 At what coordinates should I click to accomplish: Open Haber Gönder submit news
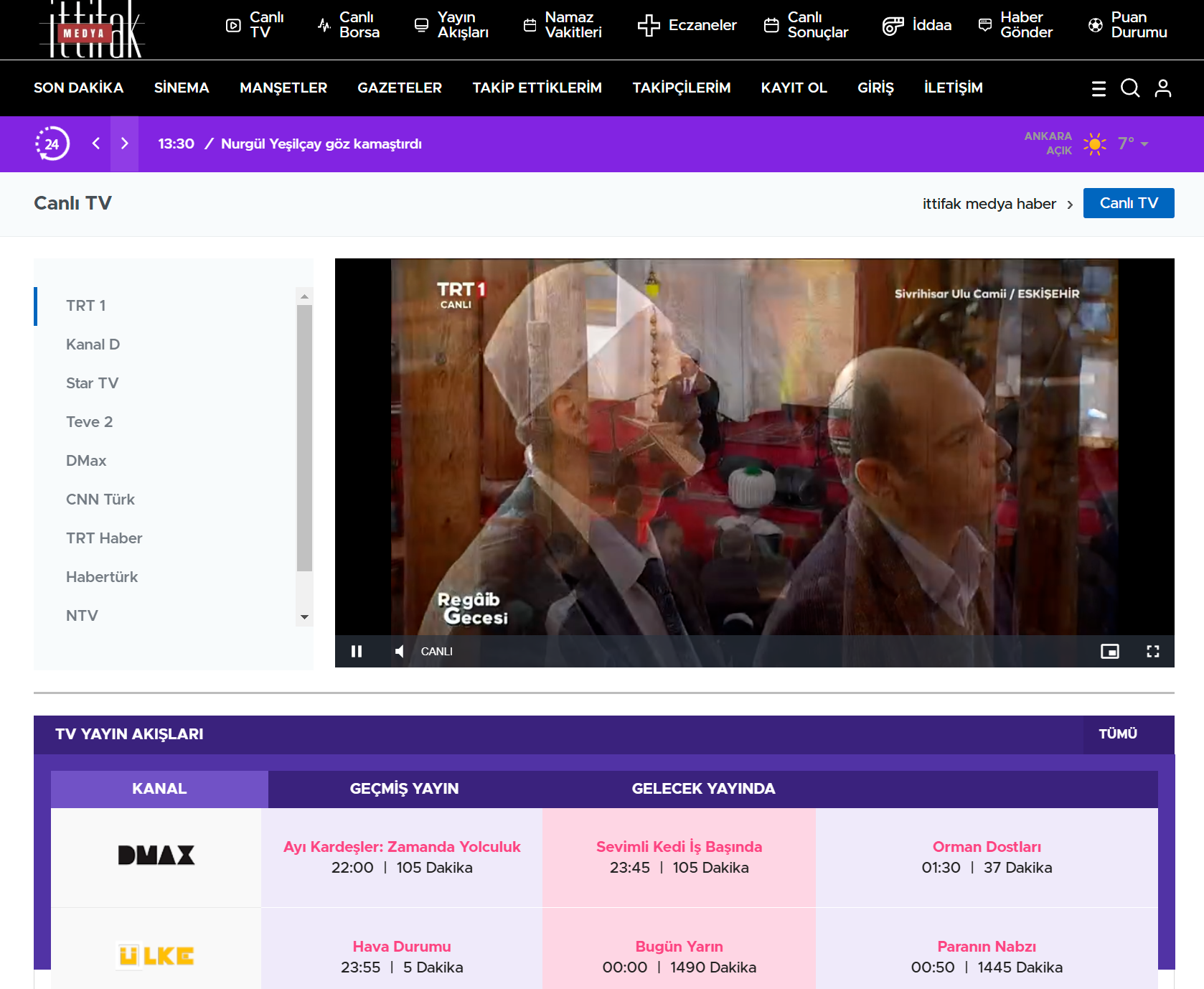coord(1016,25)
